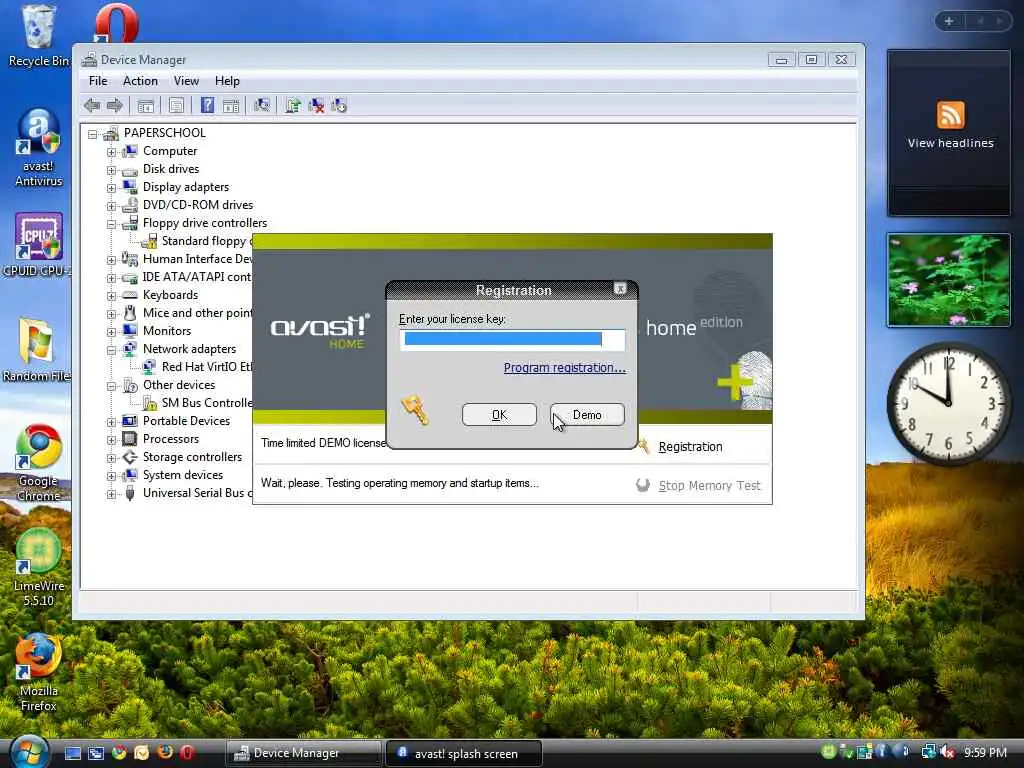Click the Chrome icon in quick launch bar
Screen dimensions: 1024x768
(x=119, y=753)
